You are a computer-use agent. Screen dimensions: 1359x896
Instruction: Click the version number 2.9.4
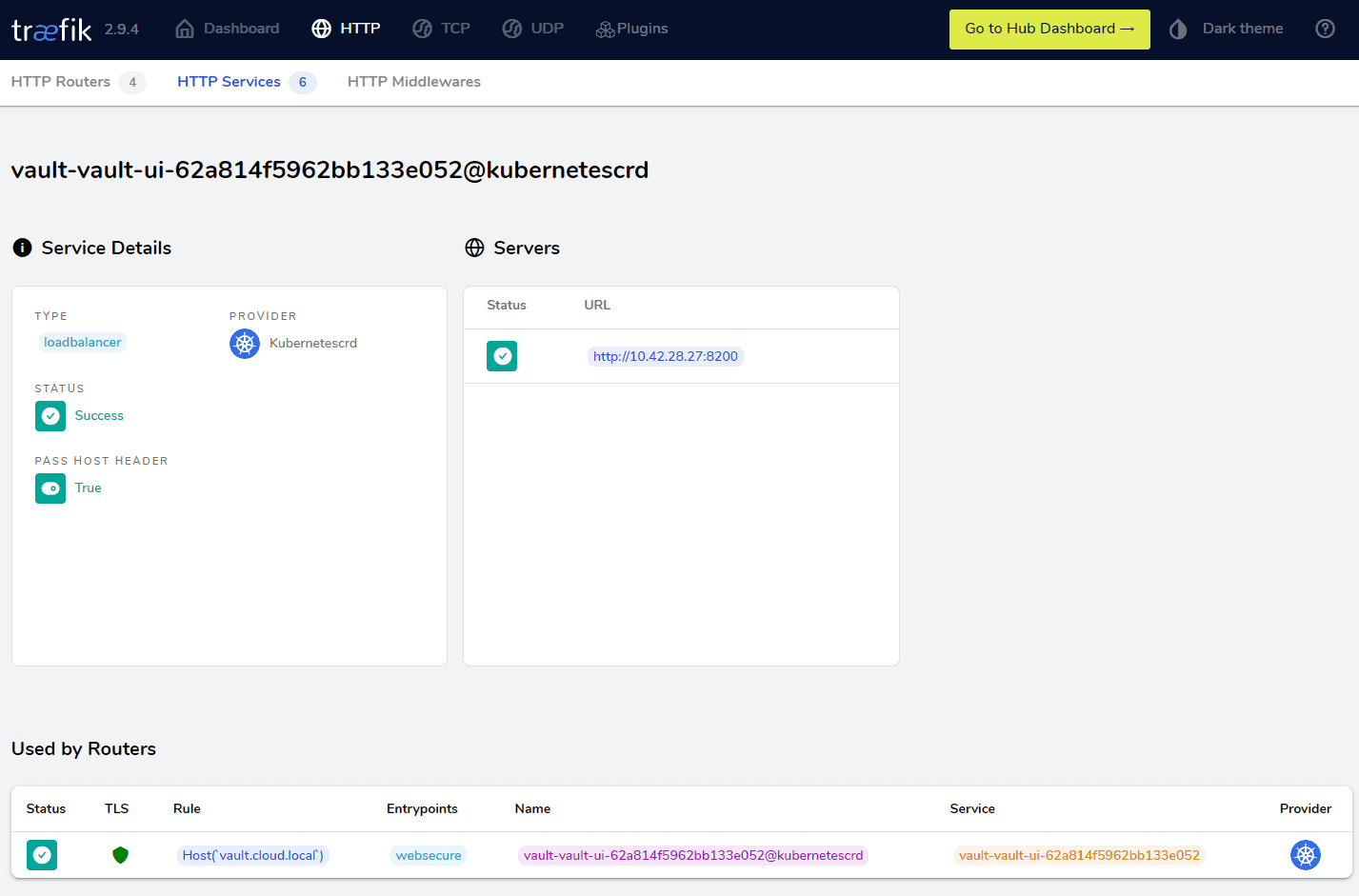coord(122,30)
